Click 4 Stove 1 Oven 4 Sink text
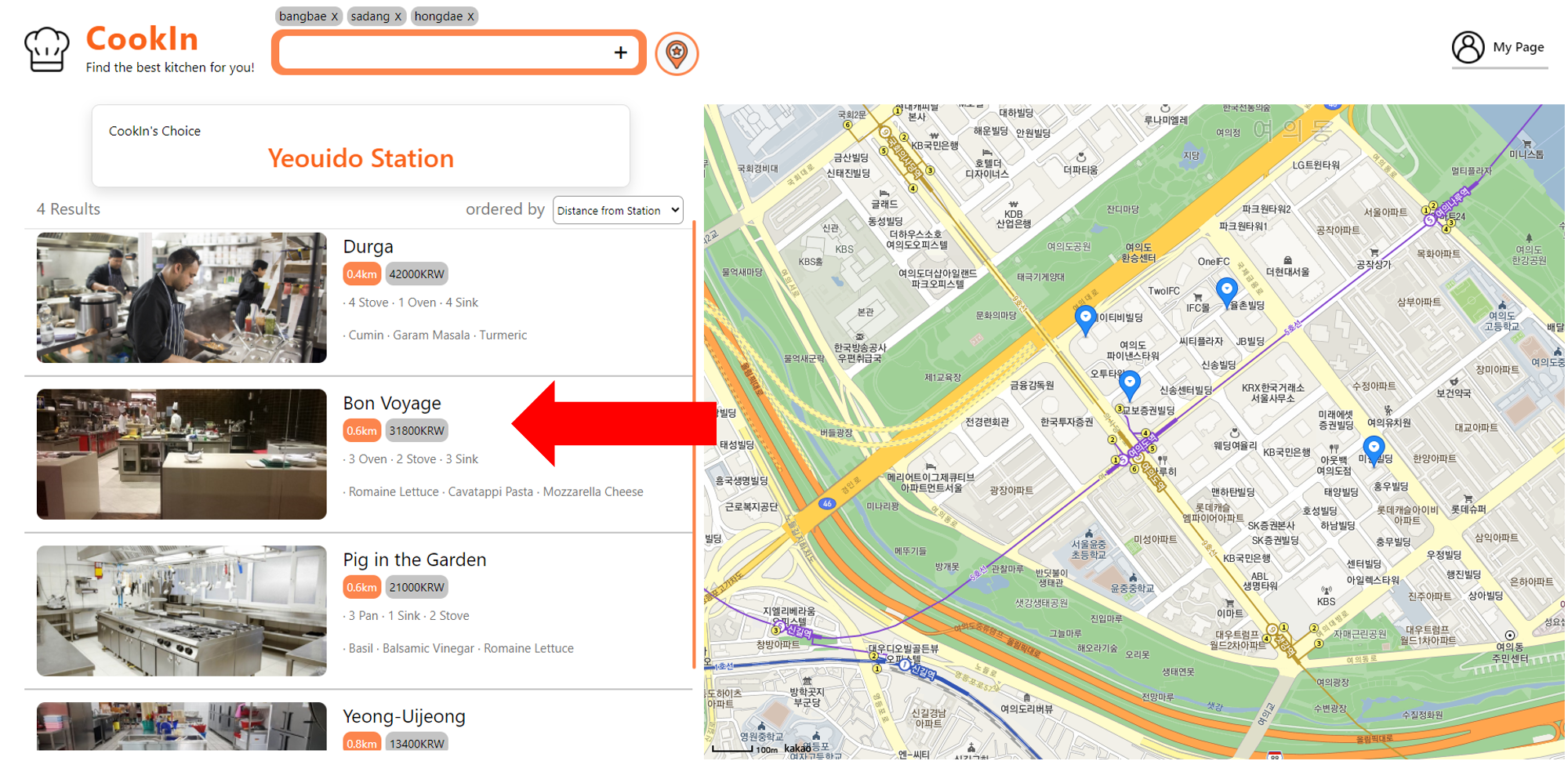The height and width of the screenshot is (761, 1568). coord(411,303)
